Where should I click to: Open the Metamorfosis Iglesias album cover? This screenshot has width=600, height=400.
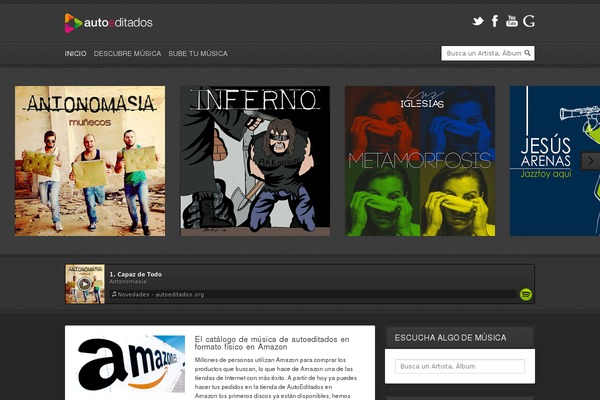click(420, 161)
